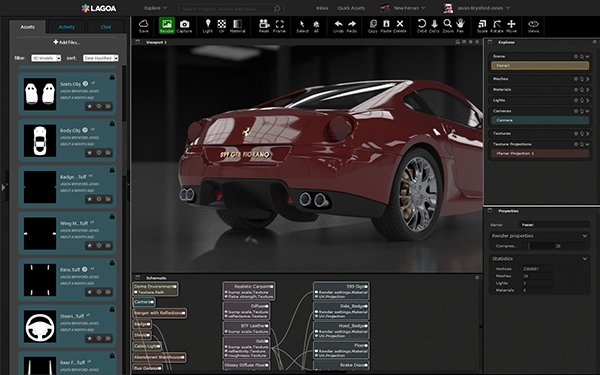This screenshot has height=375, width=600.
Task: Open Jason Brynford-Jones user menu
Action: click(477, 8)
